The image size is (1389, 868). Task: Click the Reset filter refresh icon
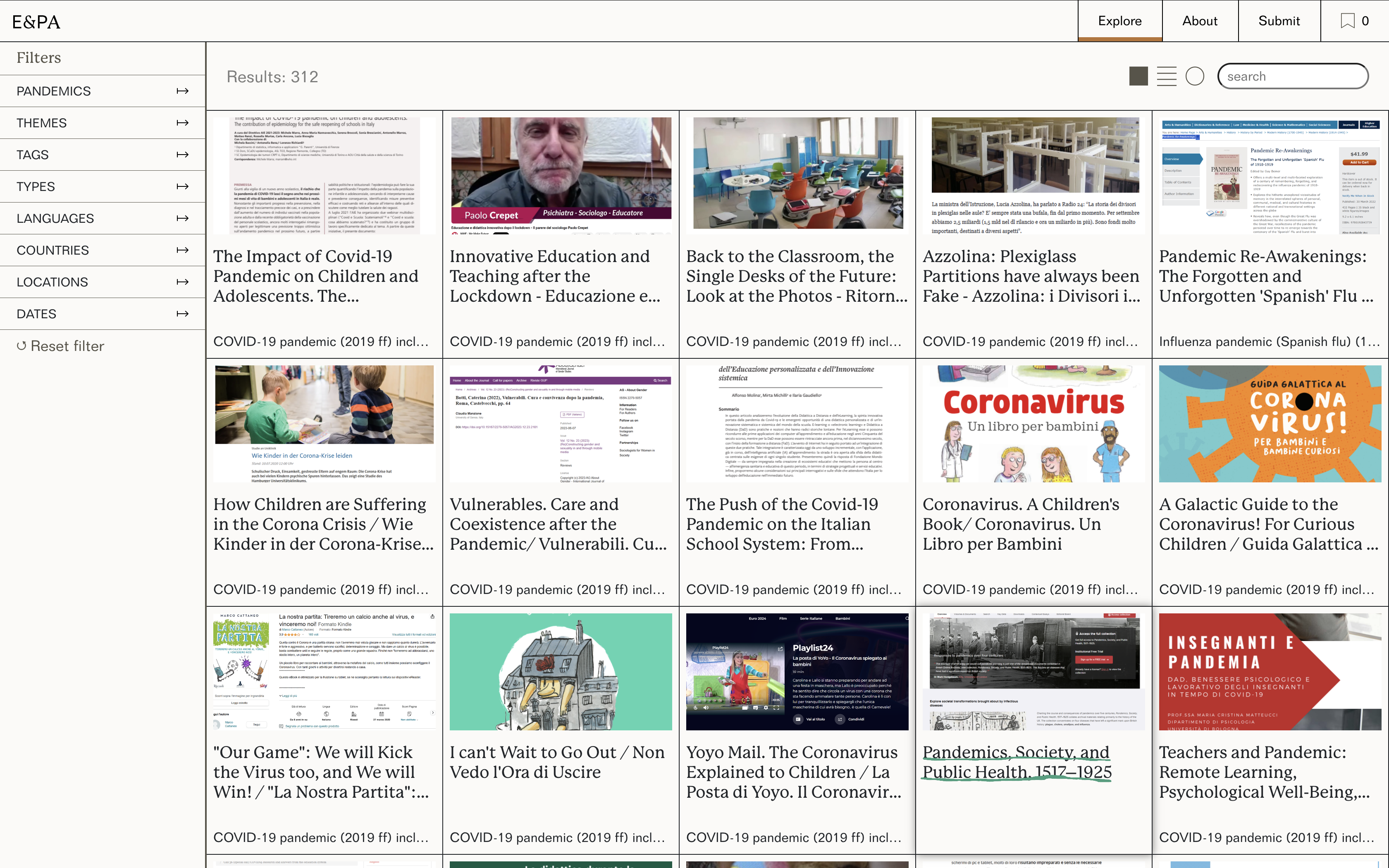click(21, 346)
